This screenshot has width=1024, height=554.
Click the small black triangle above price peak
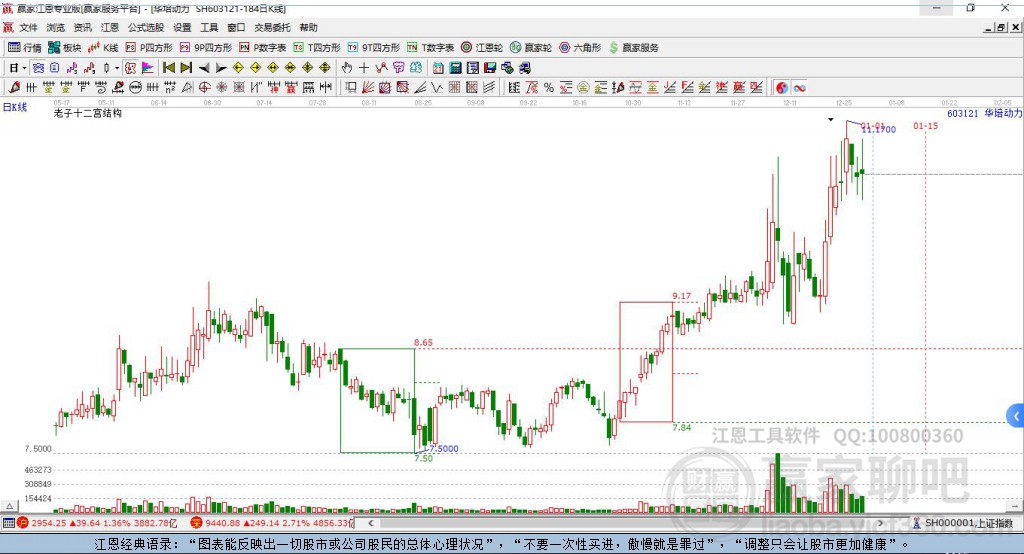coord(831,120)
